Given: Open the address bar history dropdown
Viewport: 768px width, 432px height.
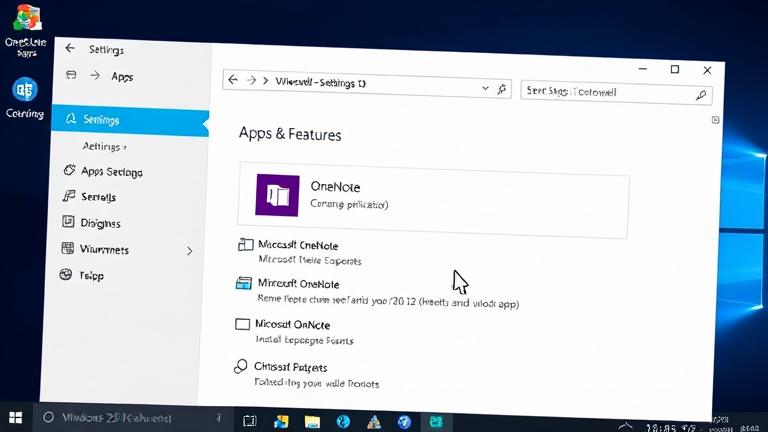Looking at the screenshot, I should 485,88.
